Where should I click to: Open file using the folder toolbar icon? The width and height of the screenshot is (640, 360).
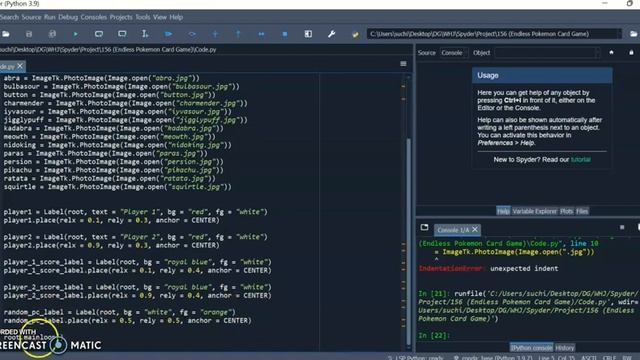coord(6,34)
